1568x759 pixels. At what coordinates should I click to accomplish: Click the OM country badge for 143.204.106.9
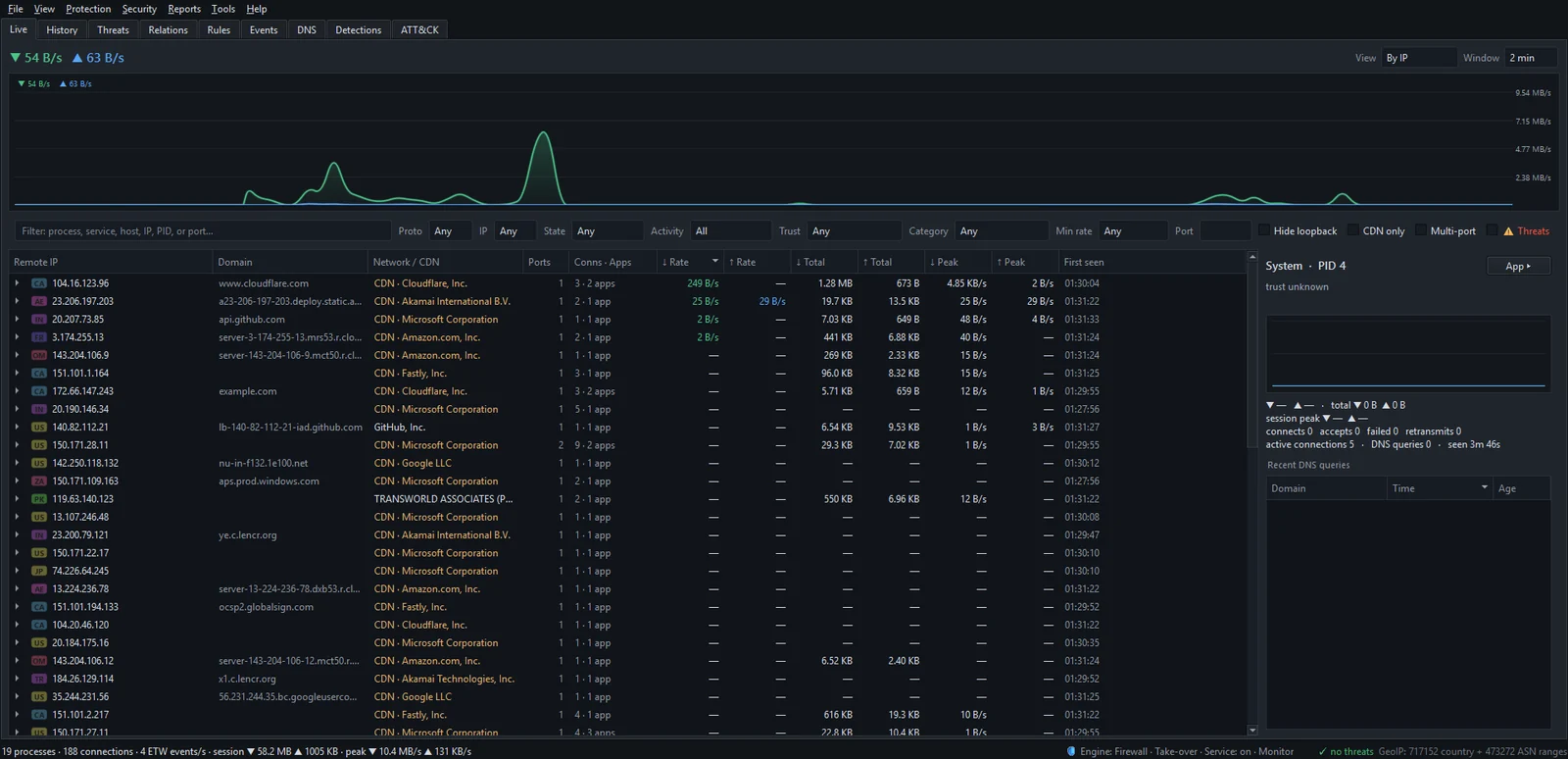(x=39, y=355)
